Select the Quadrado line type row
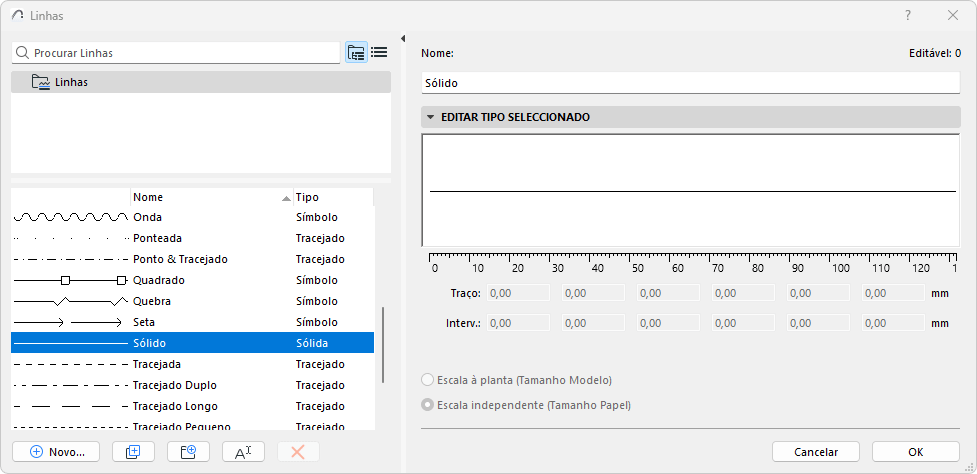The image size is (977, 474). pos(193,280)
